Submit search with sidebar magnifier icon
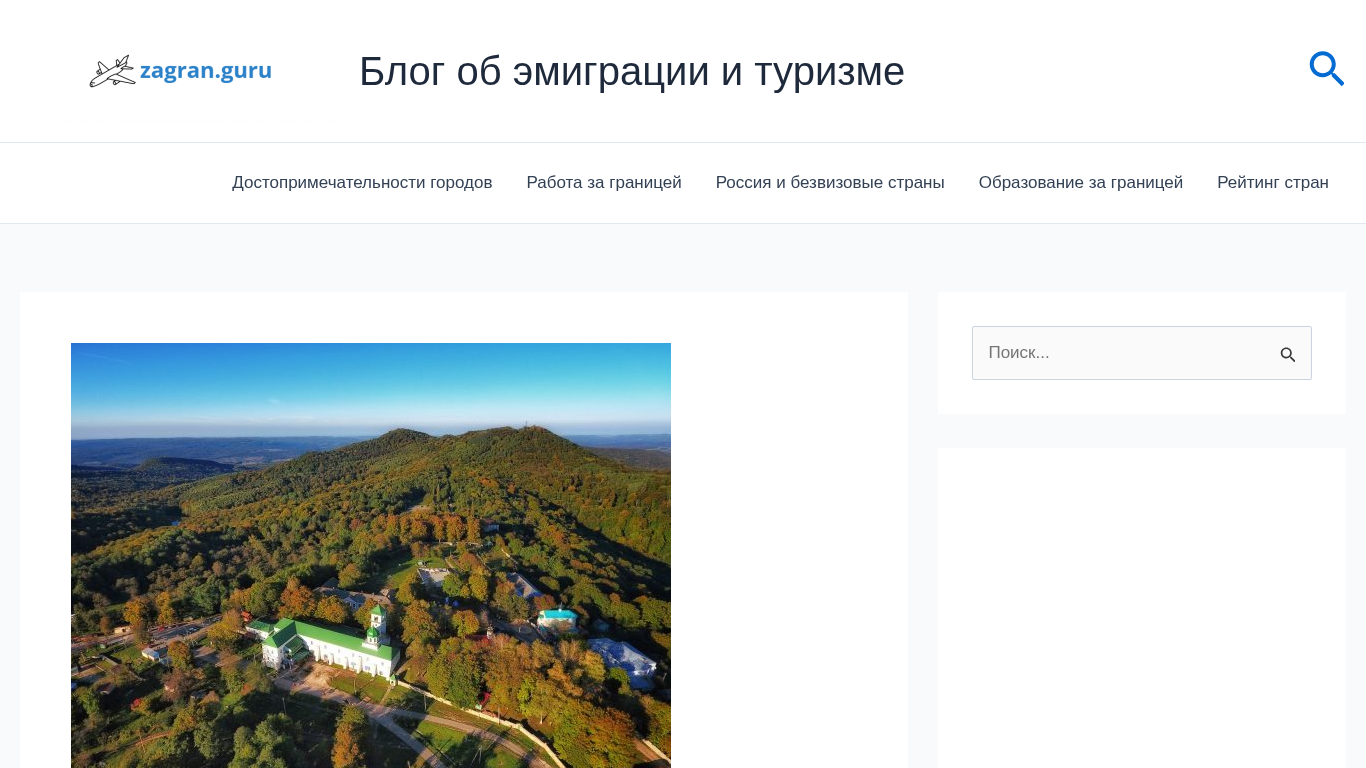Viewport: 1366px width, 768px height. tap(1287, 354)
